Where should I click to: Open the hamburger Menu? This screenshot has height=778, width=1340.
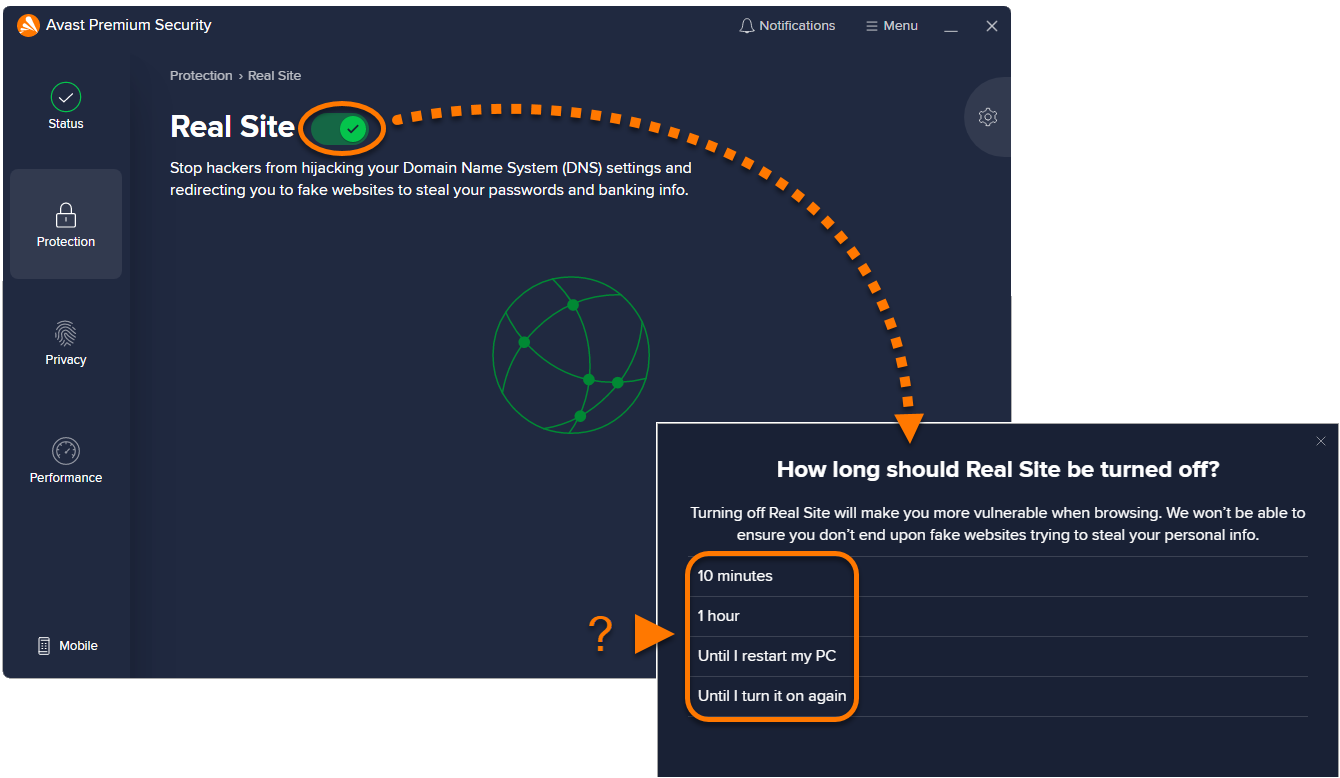pos(891,26)
